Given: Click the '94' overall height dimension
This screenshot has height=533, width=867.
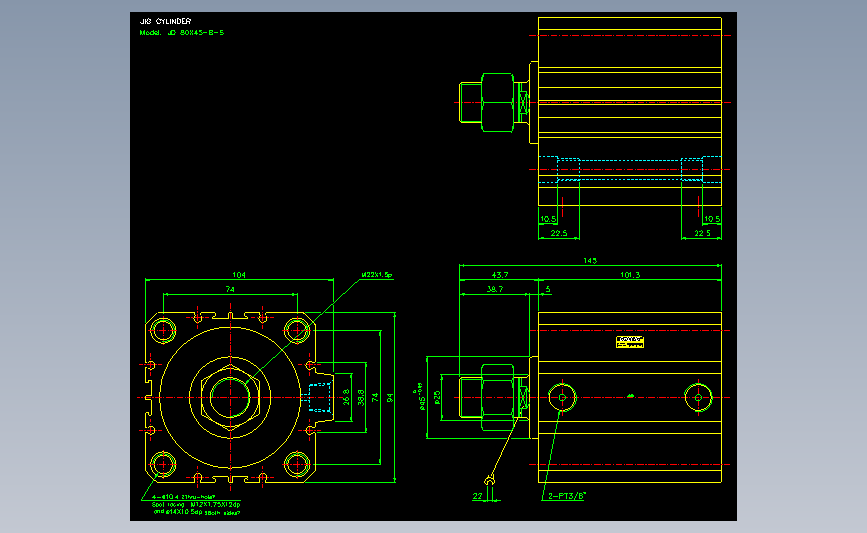Looking at the screenshot, I should [390, 397].
